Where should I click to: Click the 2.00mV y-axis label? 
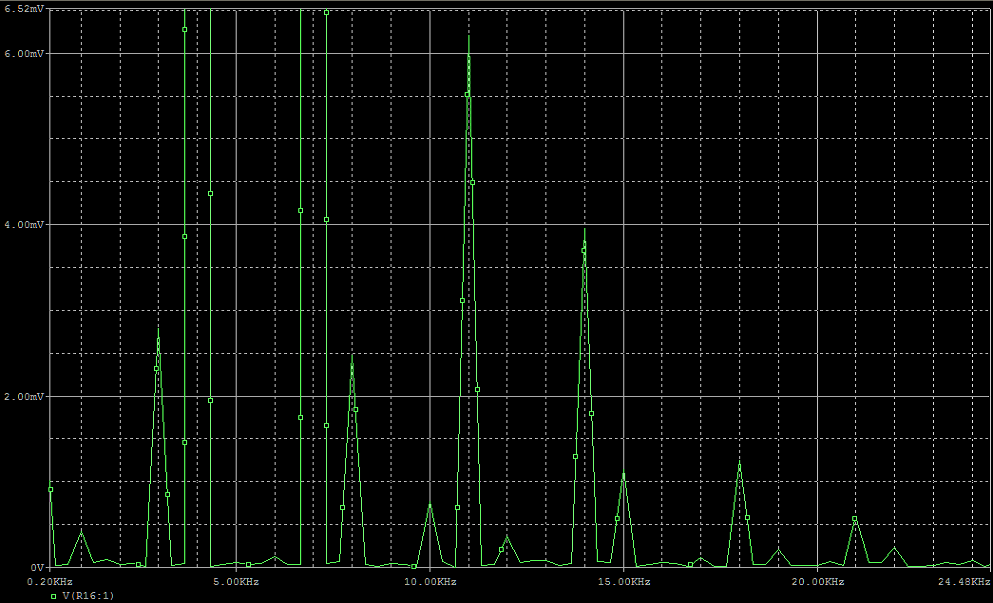[24, 397]
